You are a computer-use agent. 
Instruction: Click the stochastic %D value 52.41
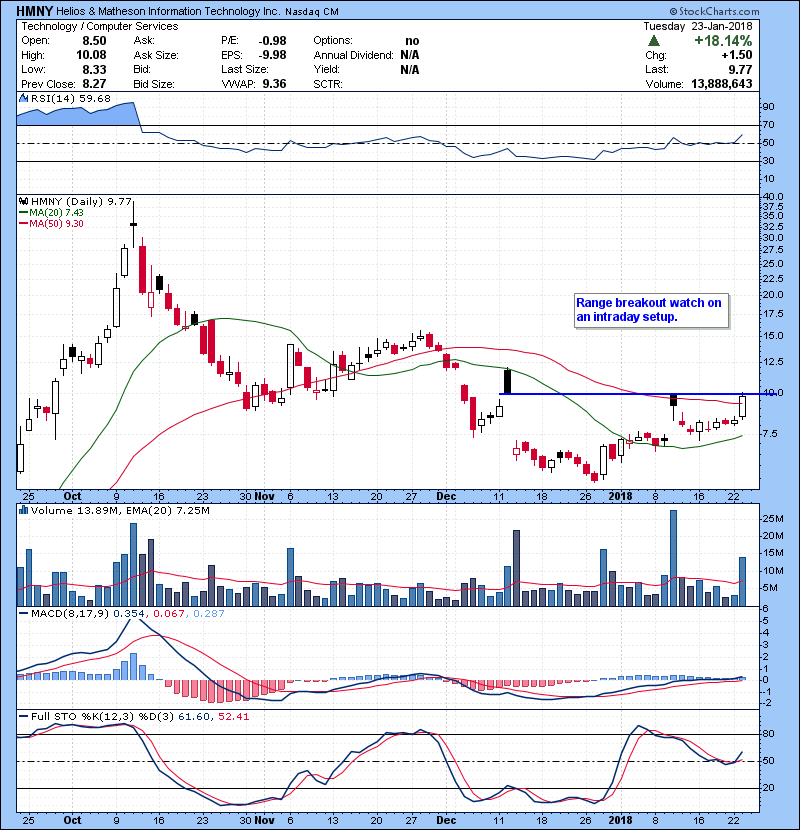click(x=232, y=716)
